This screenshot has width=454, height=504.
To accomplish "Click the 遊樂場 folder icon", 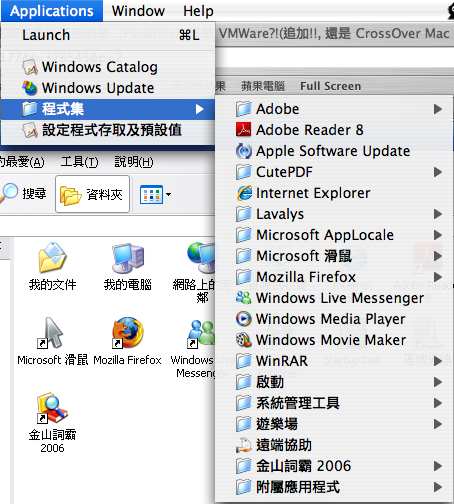I will (243, 424).
